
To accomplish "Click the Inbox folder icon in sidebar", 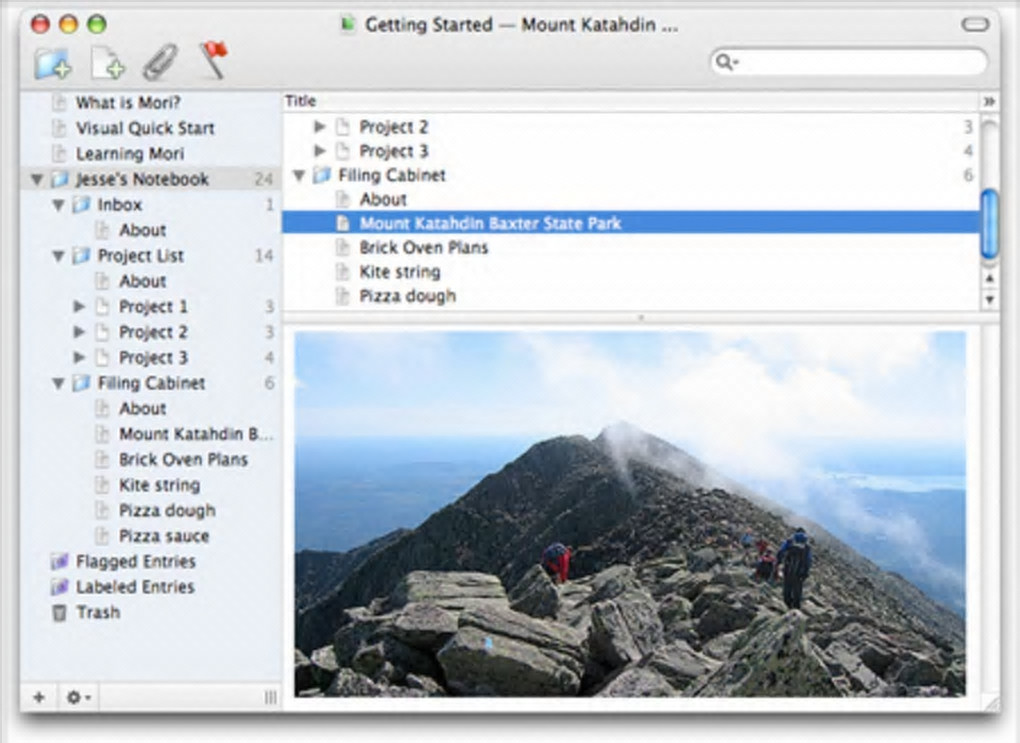I will (81, 204).
